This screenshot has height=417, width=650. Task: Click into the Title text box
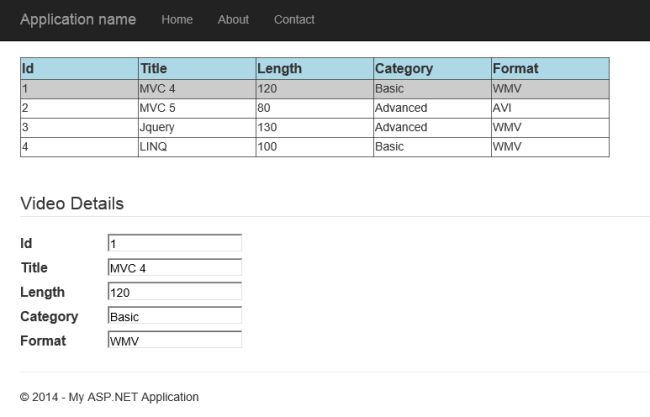coord(174,268)
